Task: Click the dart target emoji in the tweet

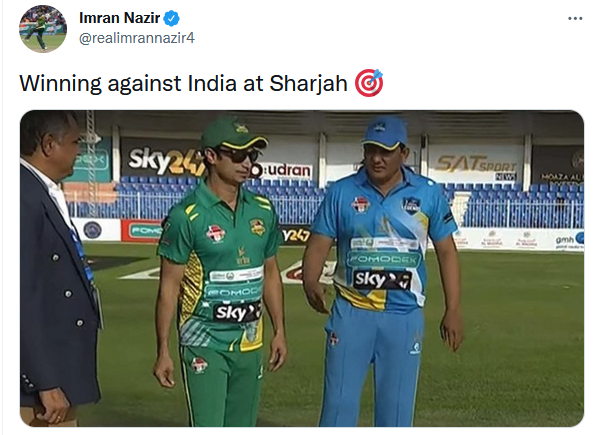Action: pos(369,83)
